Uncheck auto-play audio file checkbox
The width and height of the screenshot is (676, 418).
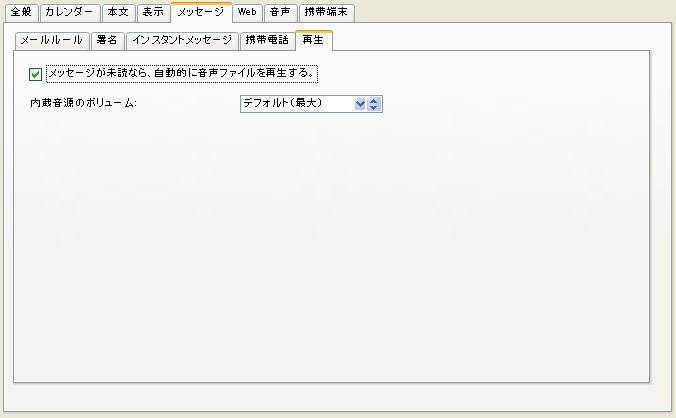tap(35, 74)
